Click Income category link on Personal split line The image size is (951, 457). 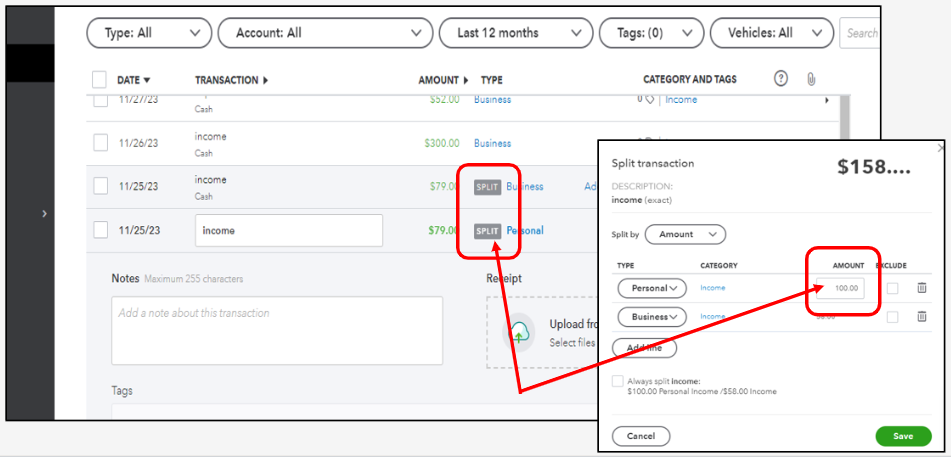(x=713, y=288)
